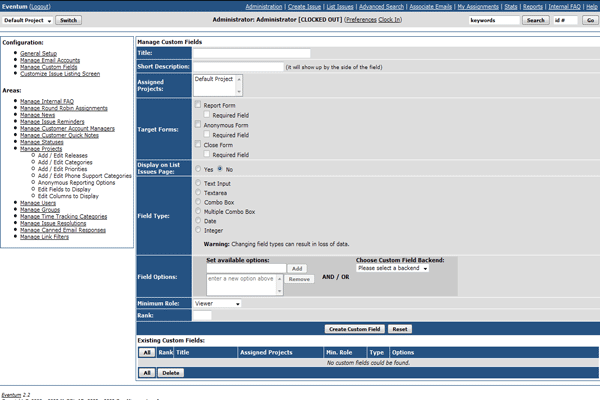Viewport: 600px width, 400px height.
Task: Open Manage Round Robin Assignments link
Action: [64, 108]
